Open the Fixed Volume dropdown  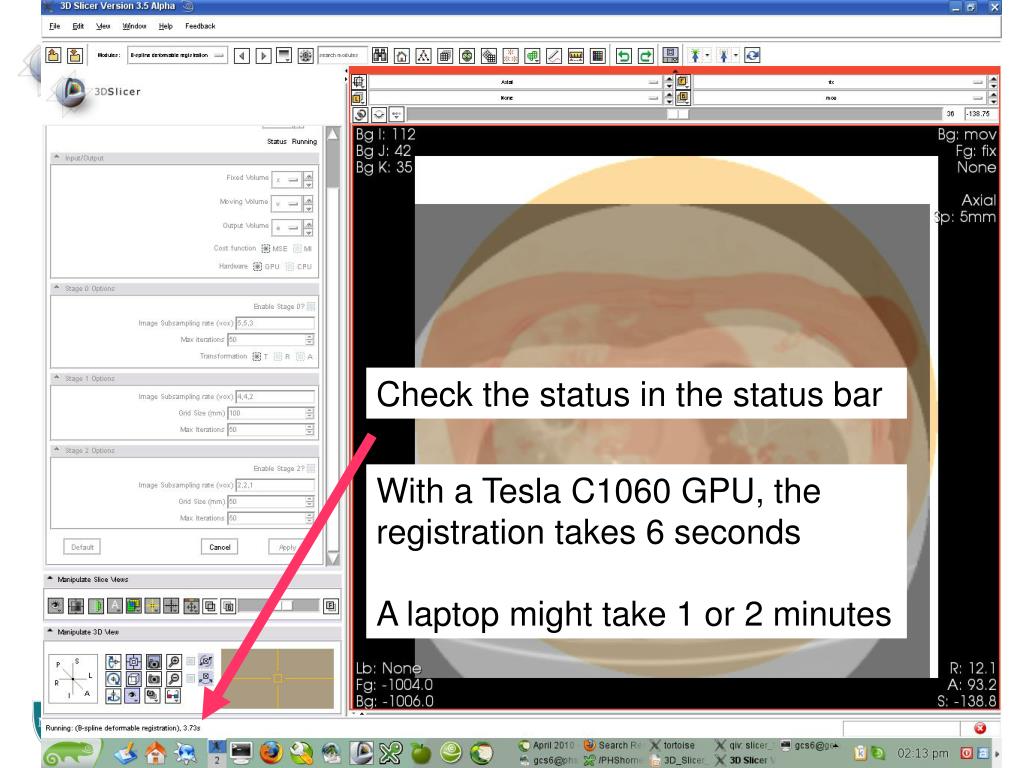pyautogui.click(x=287, y=179)
